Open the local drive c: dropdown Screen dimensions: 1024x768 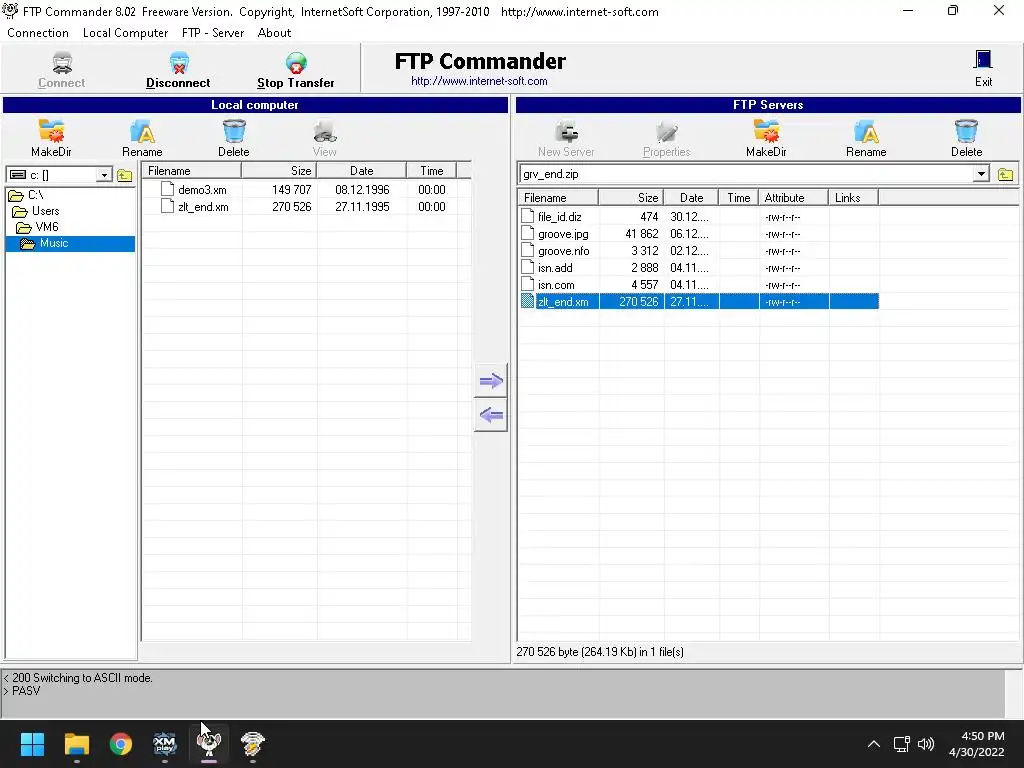point(104,175)
